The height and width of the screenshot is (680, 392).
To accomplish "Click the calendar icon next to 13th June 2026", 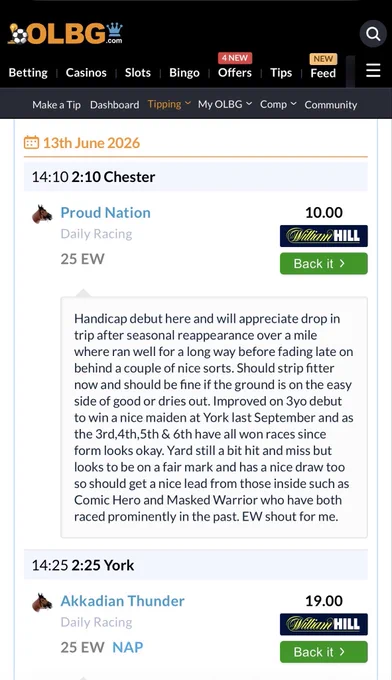I will 31,143.
